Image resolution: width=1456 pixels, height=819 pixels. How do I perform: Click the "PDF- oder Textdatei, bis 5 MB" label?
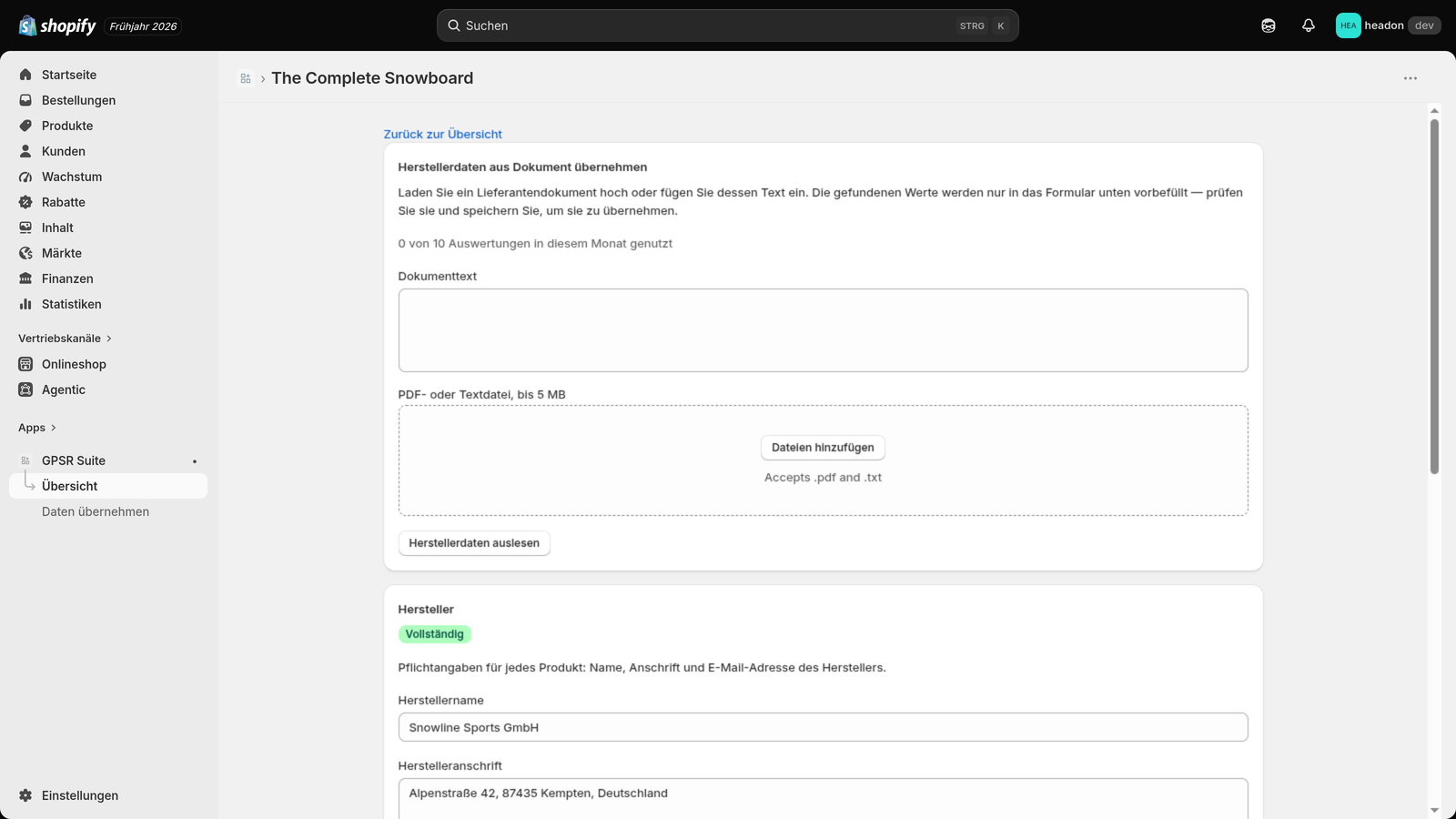[481, 395]
